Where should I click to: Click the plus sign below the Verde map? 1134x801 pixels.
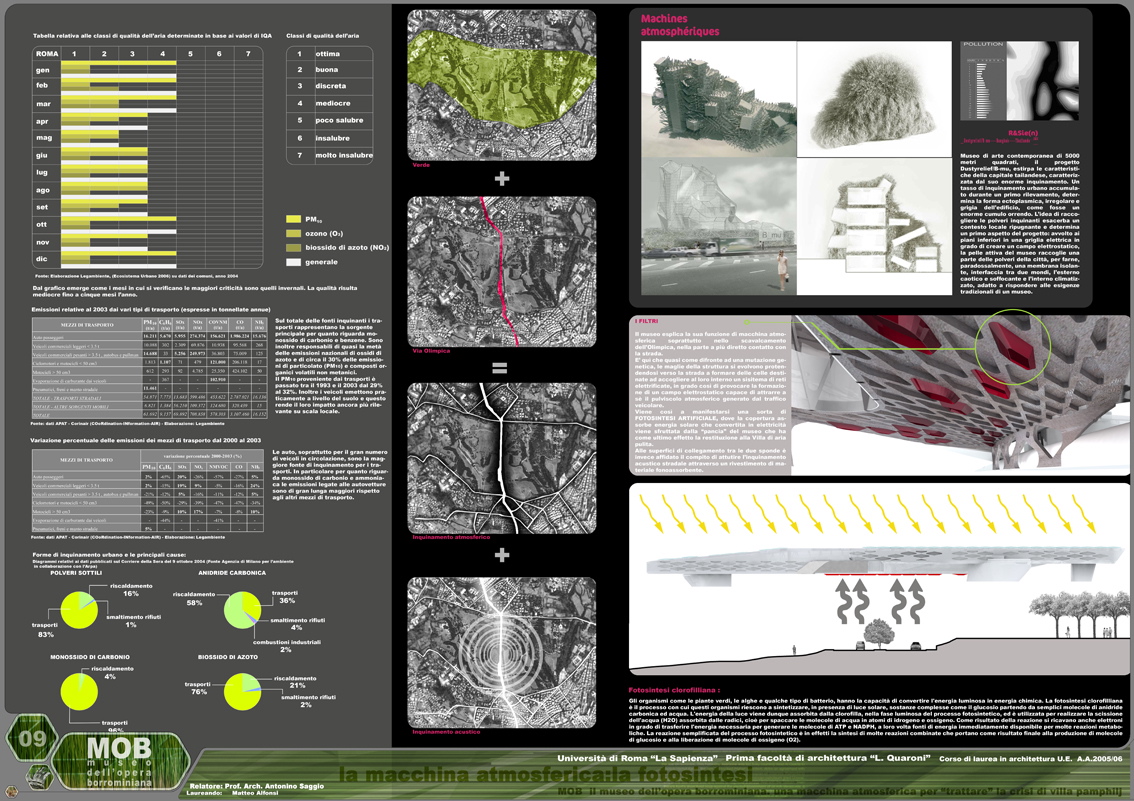click(501, 178)
